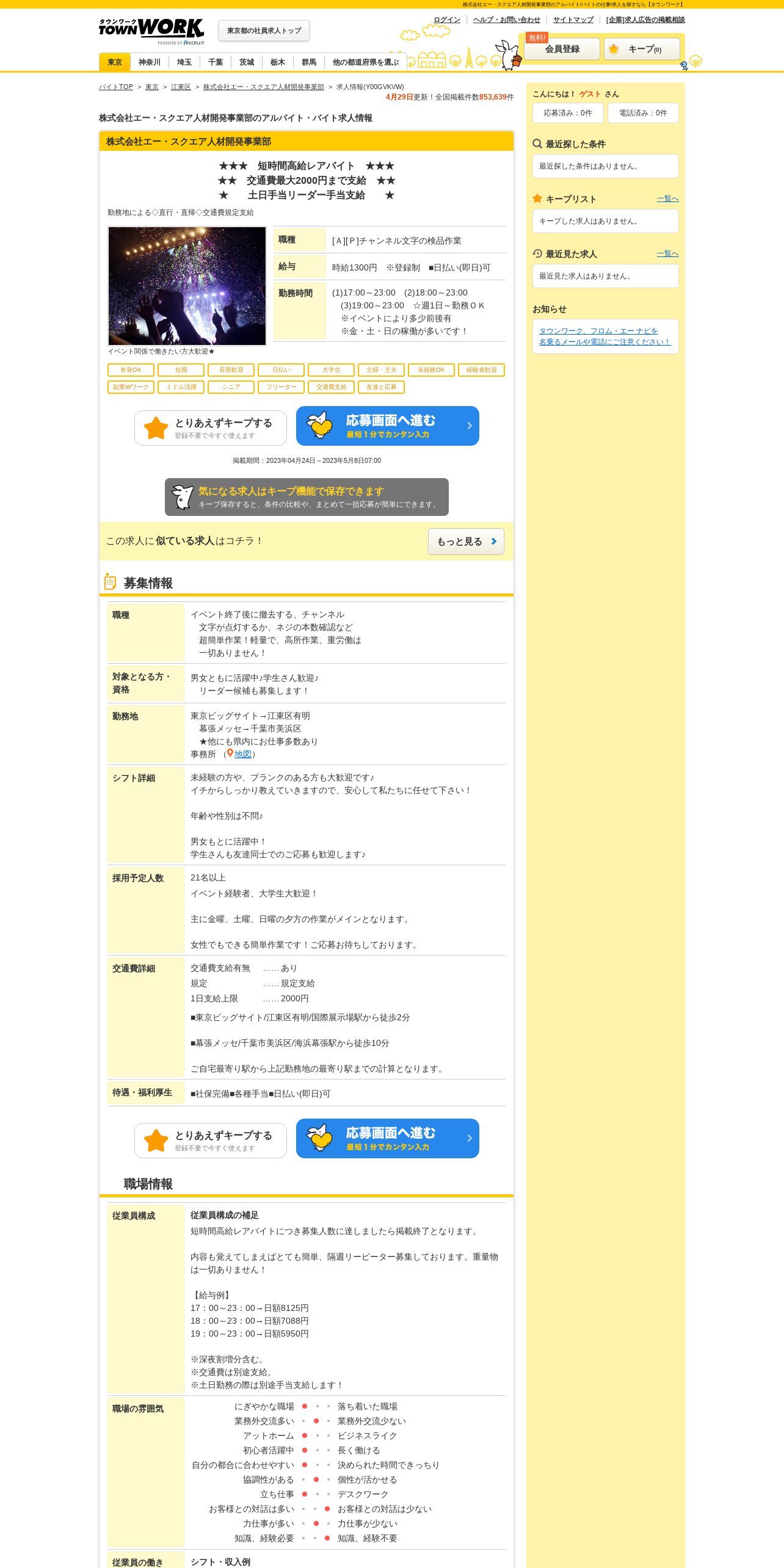This screenshot has height=1568, width=784.
Task: Open タウンワーク、フロム・エー ナビ warning notice link
Action: tap(604, 336)
